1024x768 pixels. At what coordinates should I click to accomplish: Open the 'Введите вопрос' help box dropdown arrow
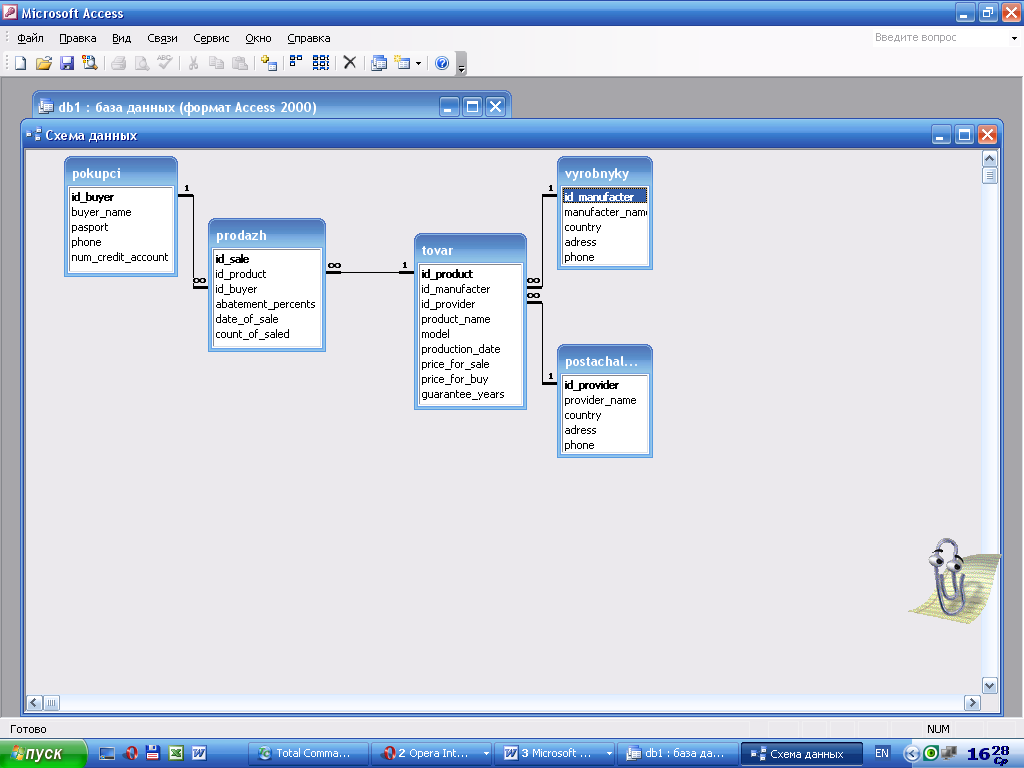coord(1013,38)
